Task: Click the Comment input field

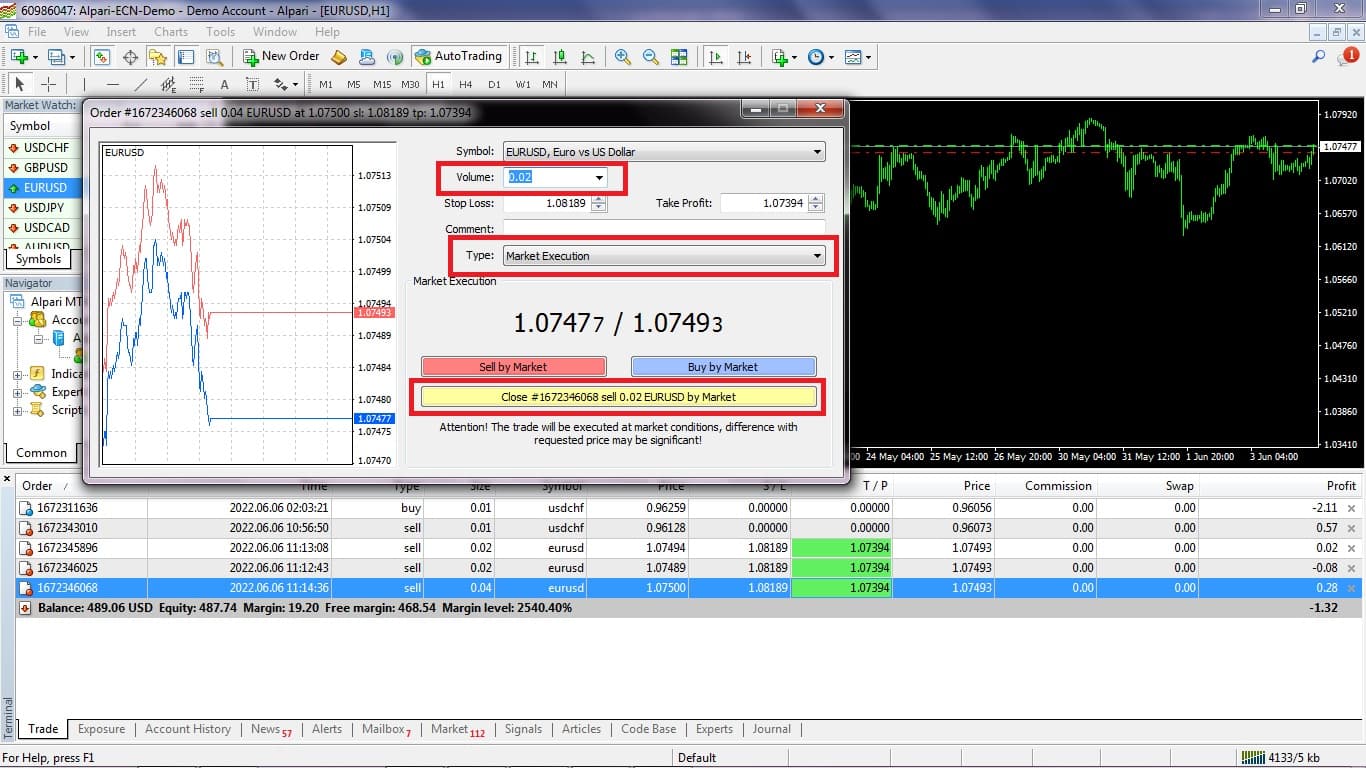Action: [664, 229]
